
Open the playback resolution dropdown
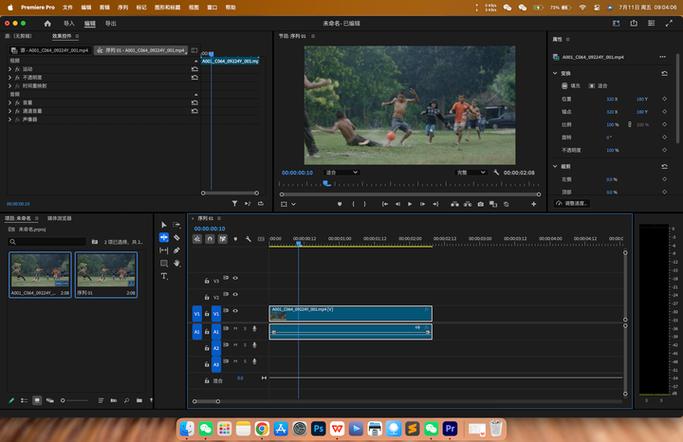point(470,172)
